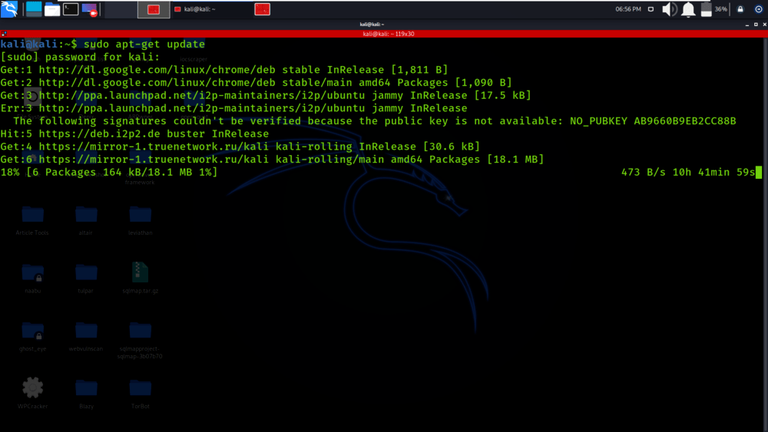
Task: Lock the screen with padlock icon
Action: click(x=740, y=9)
